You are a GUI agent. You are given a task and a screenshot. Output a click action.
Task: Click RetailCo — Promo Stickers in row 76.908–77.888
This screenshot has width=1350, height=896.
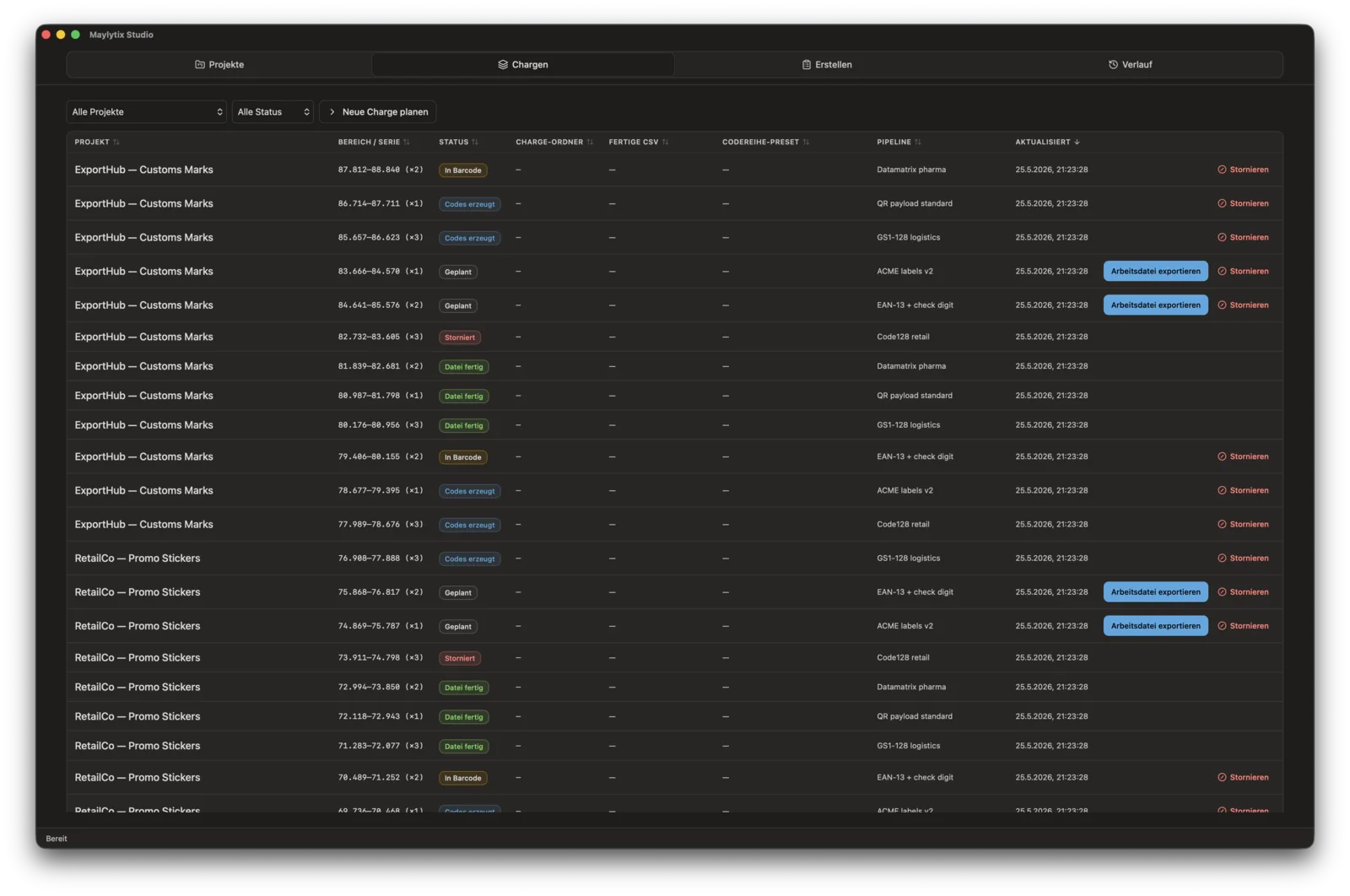point(138,558)
